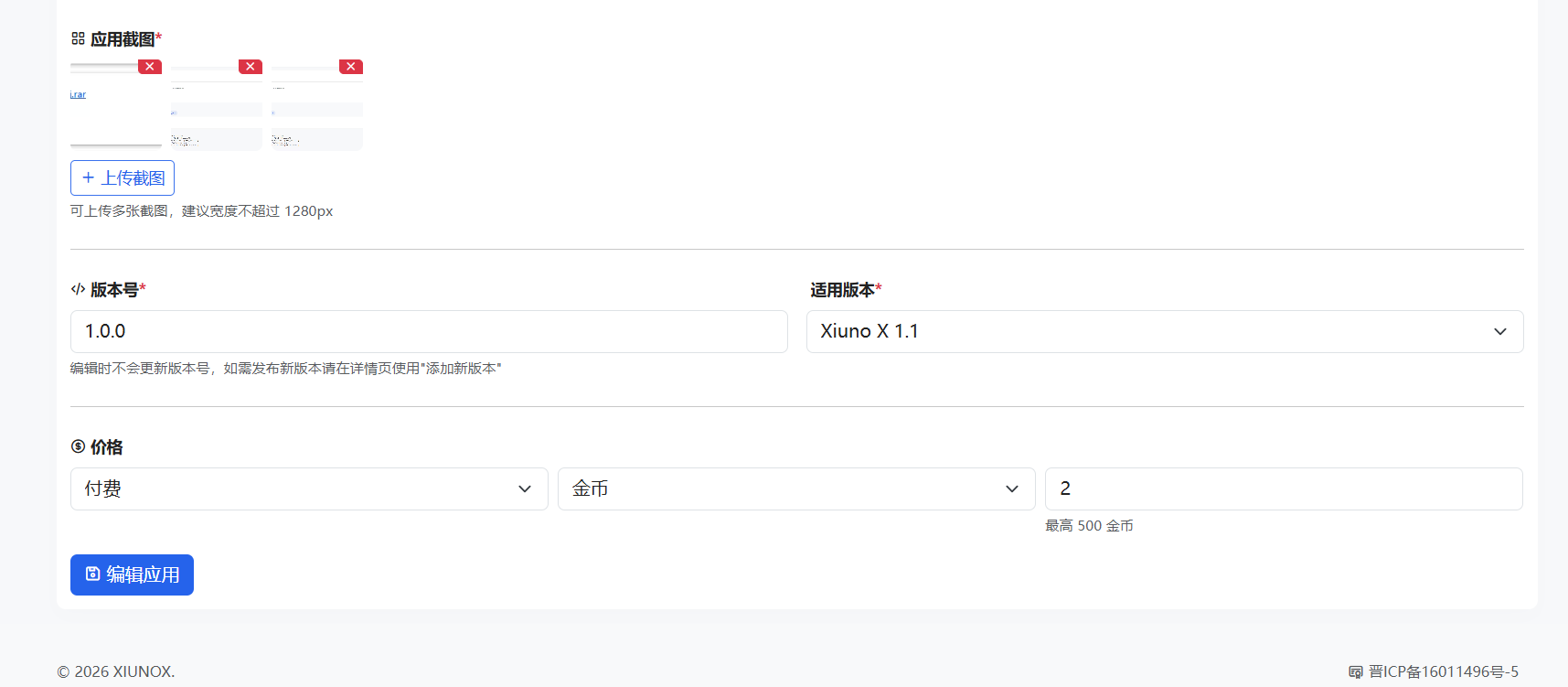Remove the third screenshot thumbnail

point(351,67)
